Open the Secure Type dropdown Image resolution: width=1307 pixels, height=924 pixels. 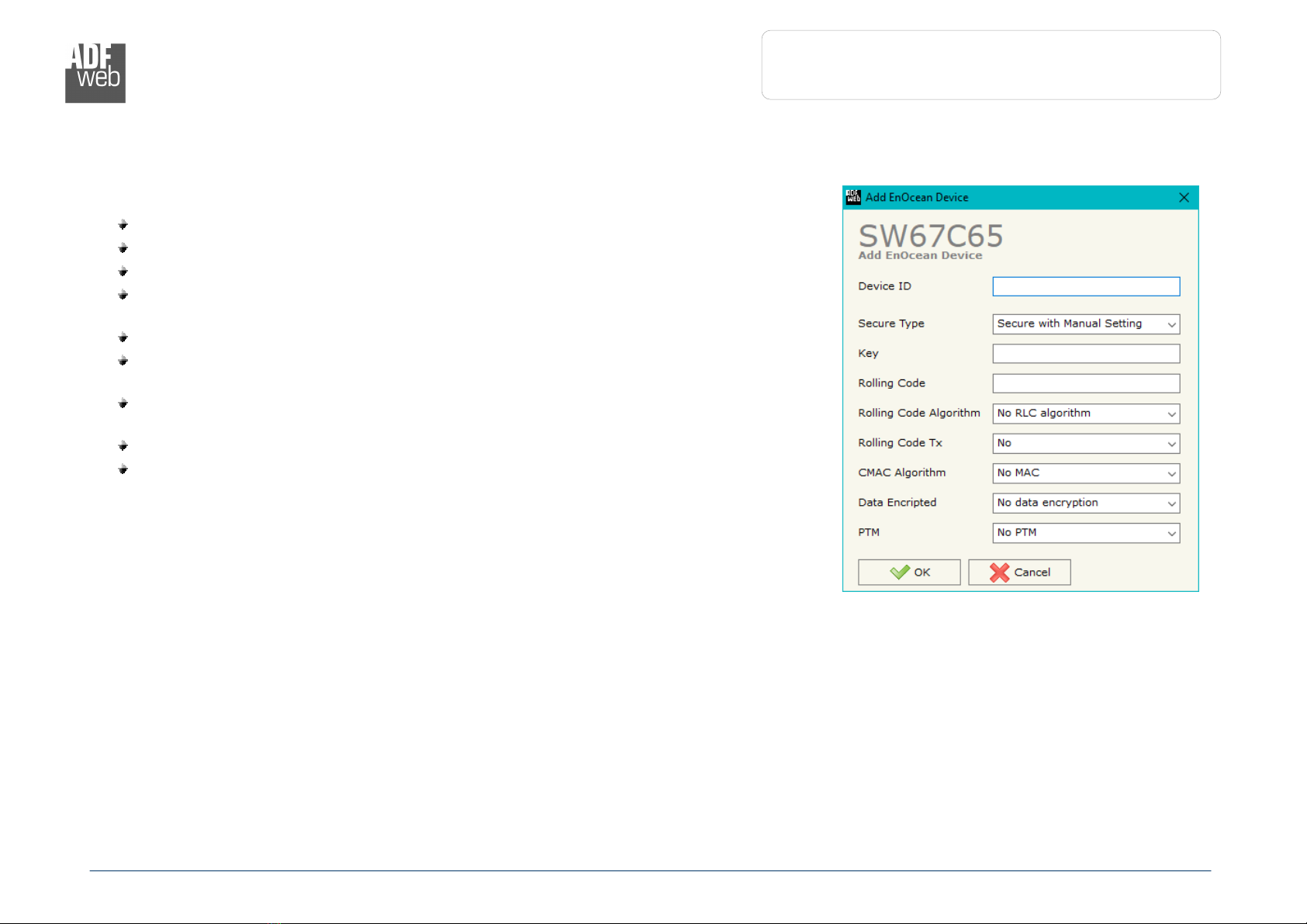[1086, 324]
